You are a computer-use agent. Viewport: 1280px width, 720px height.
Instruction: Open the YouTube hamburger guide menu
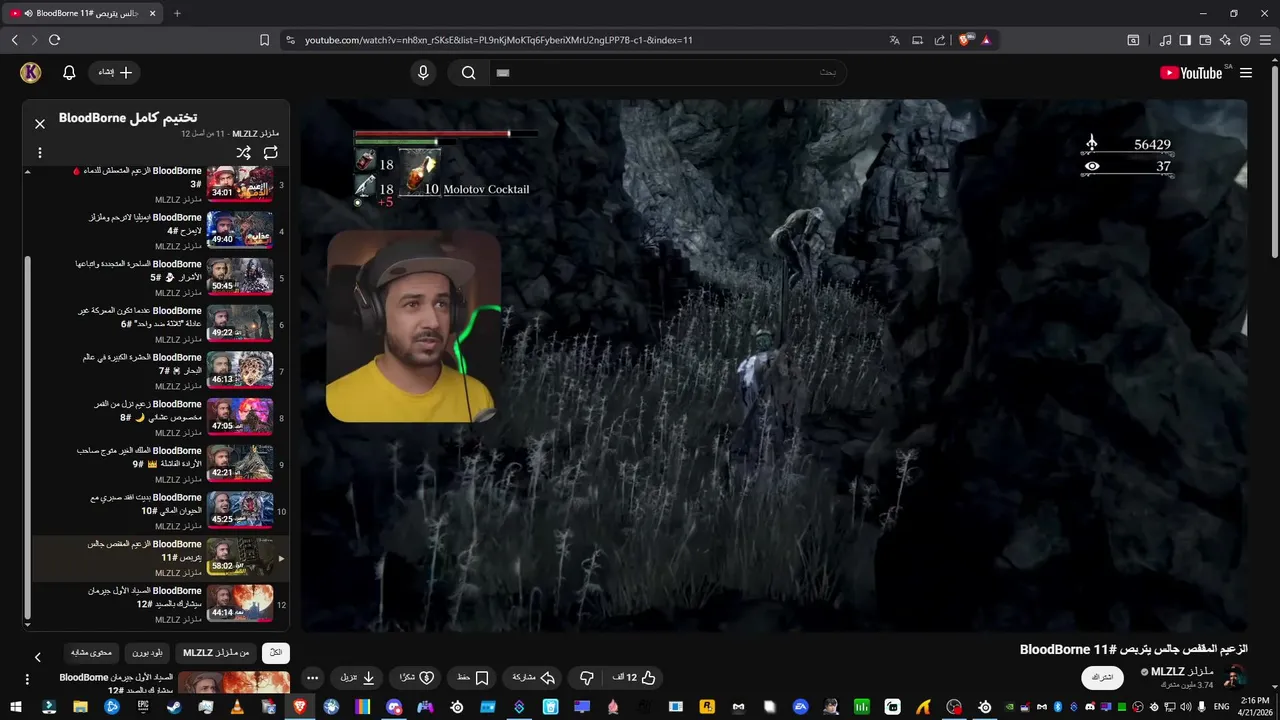pyautogui.click(x=1246, y=73)
